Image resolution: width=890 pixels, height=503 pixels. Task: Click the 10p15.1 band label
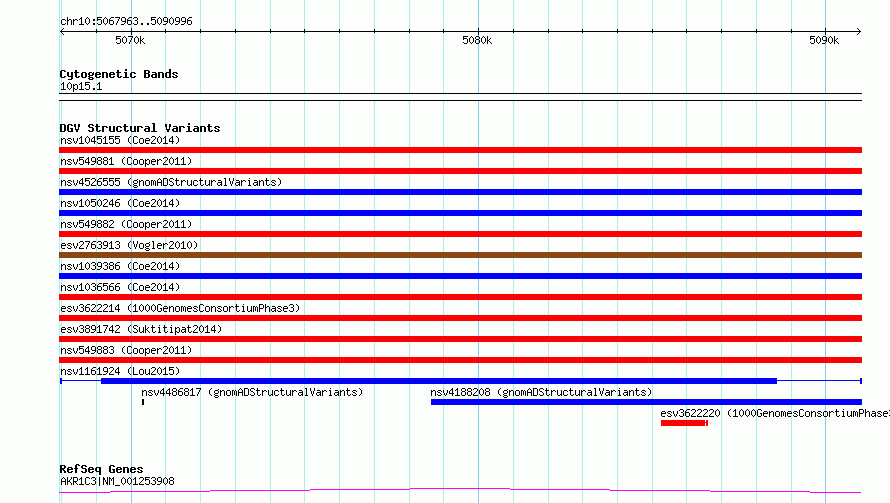click(x=81, y=86)
